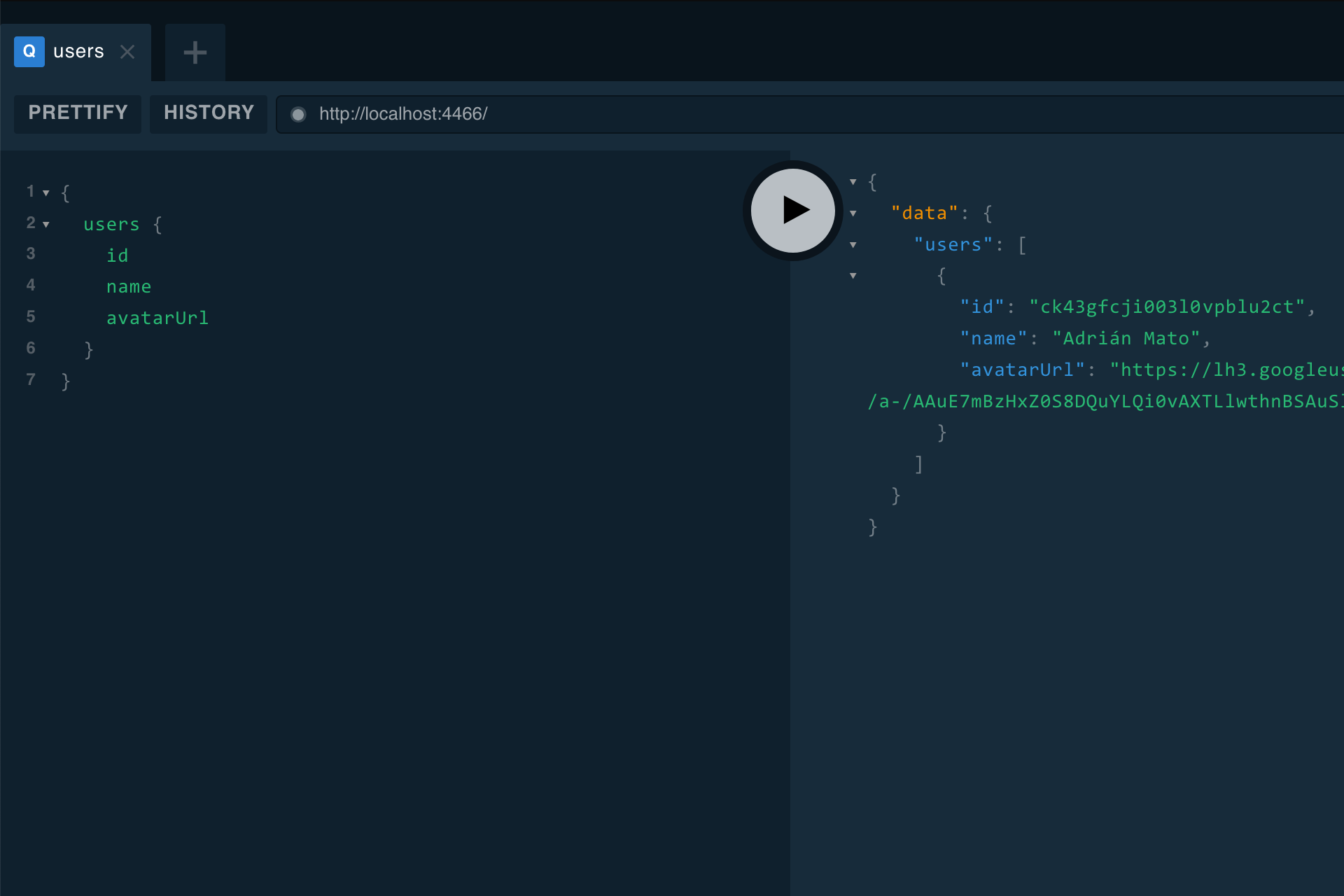The width and height of the screenshot is (1344, 896).
Task: Click the "Adrián Mato" name value
Action: pyautogui.click(x=1126, y=339)
